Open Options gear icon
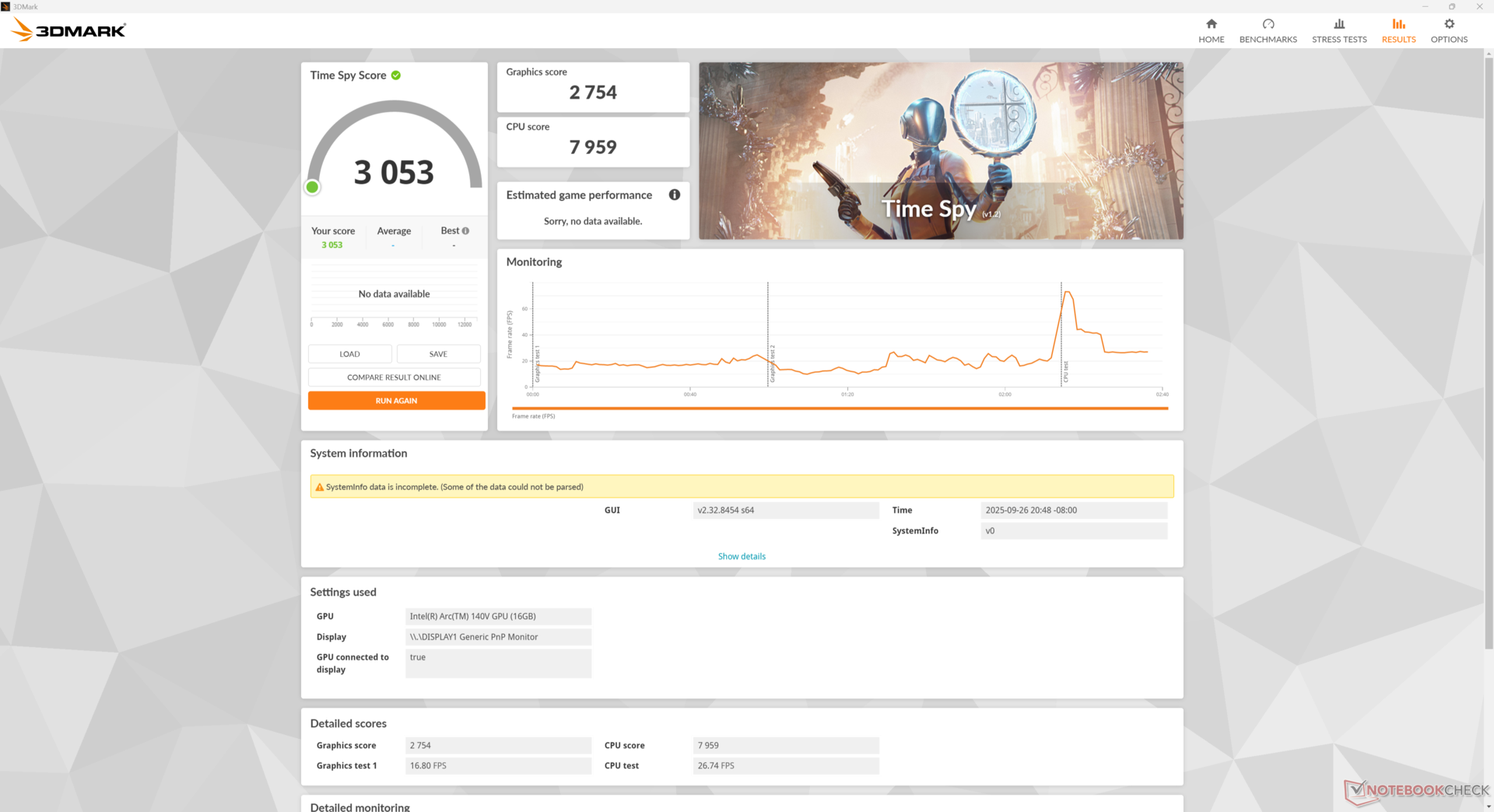 (1448, 24)
